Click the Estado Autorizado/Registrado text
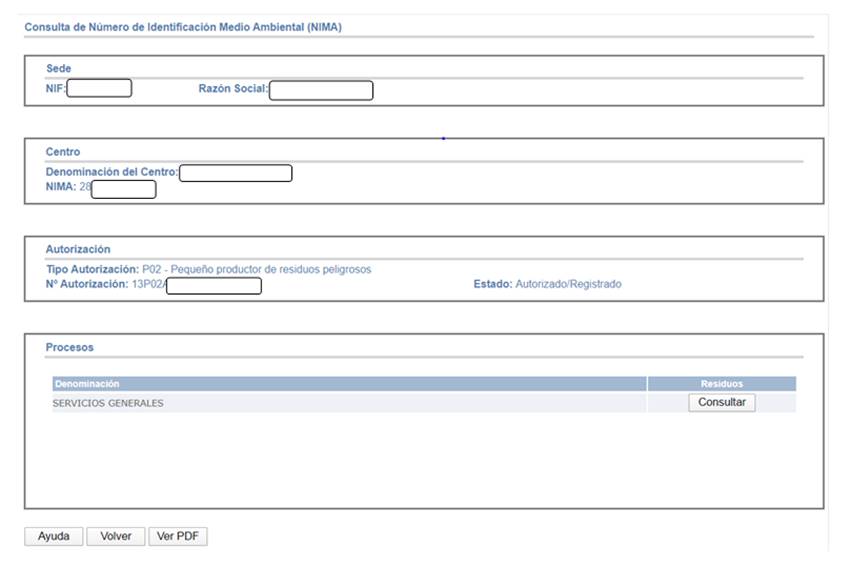Image resolution: width=851 pixels, height=567 pixels. [547, 285]
